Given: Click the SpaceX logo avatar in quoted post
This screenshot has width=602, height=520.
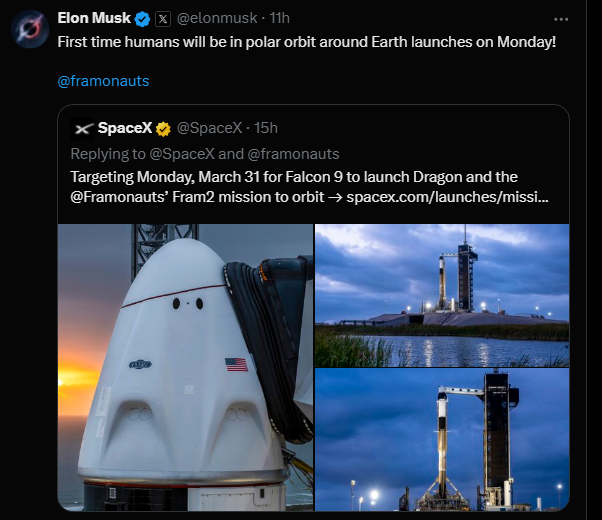Looking at the screenshot, I should [x=83, y=128].
